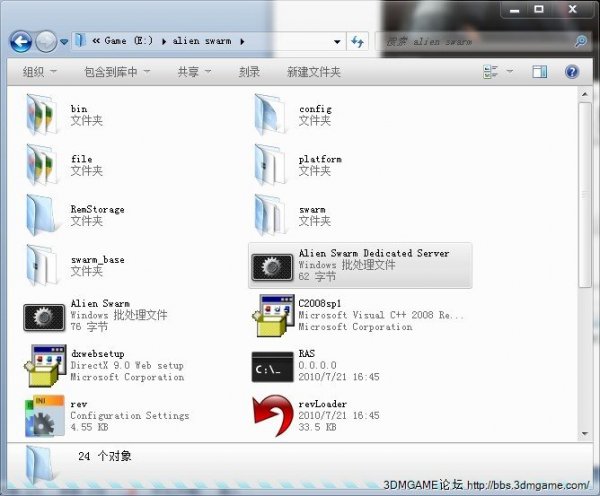Screen dimensions: 600x496
Task: Select the dxwebsetup installer icon
Action: click(45, 365)
